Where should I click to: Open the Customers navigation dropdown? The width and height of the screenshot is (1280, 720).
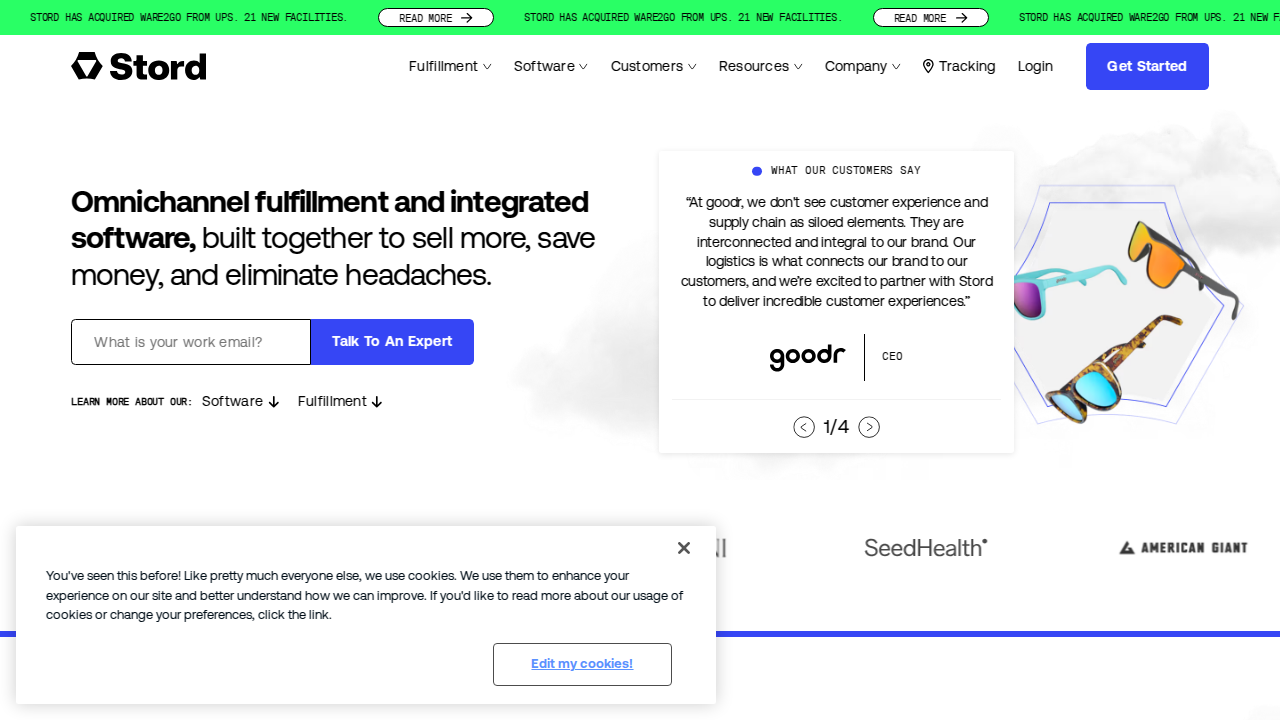coord(654,66)
